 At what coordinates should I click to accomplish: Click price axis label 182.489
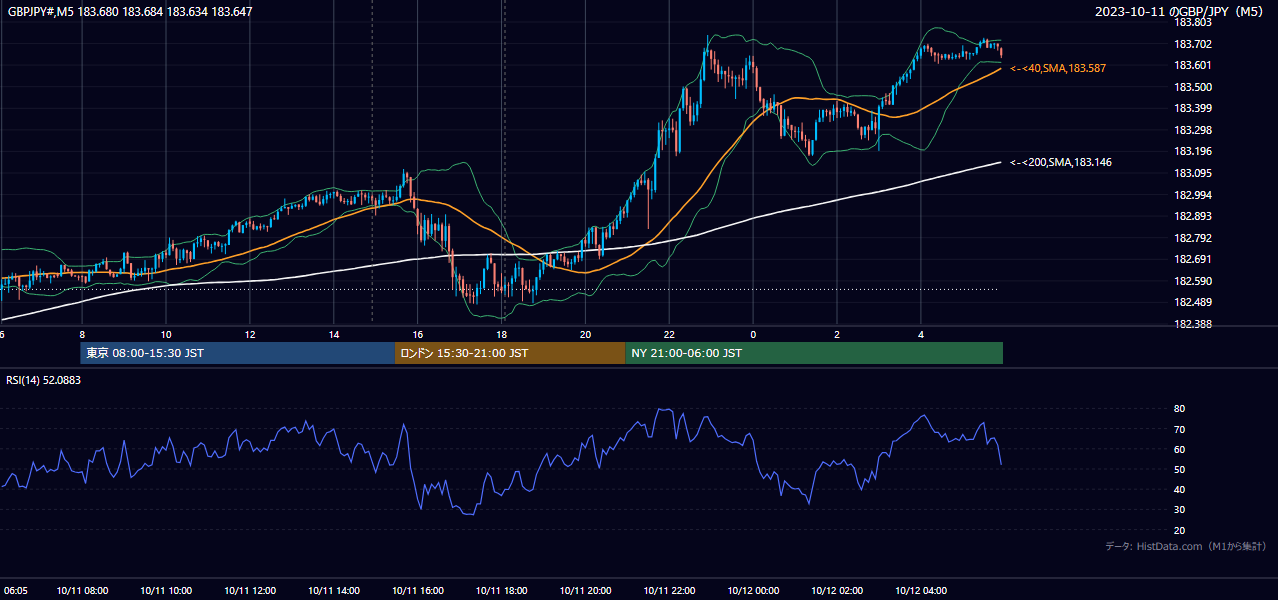click(x=1193, y=303)
